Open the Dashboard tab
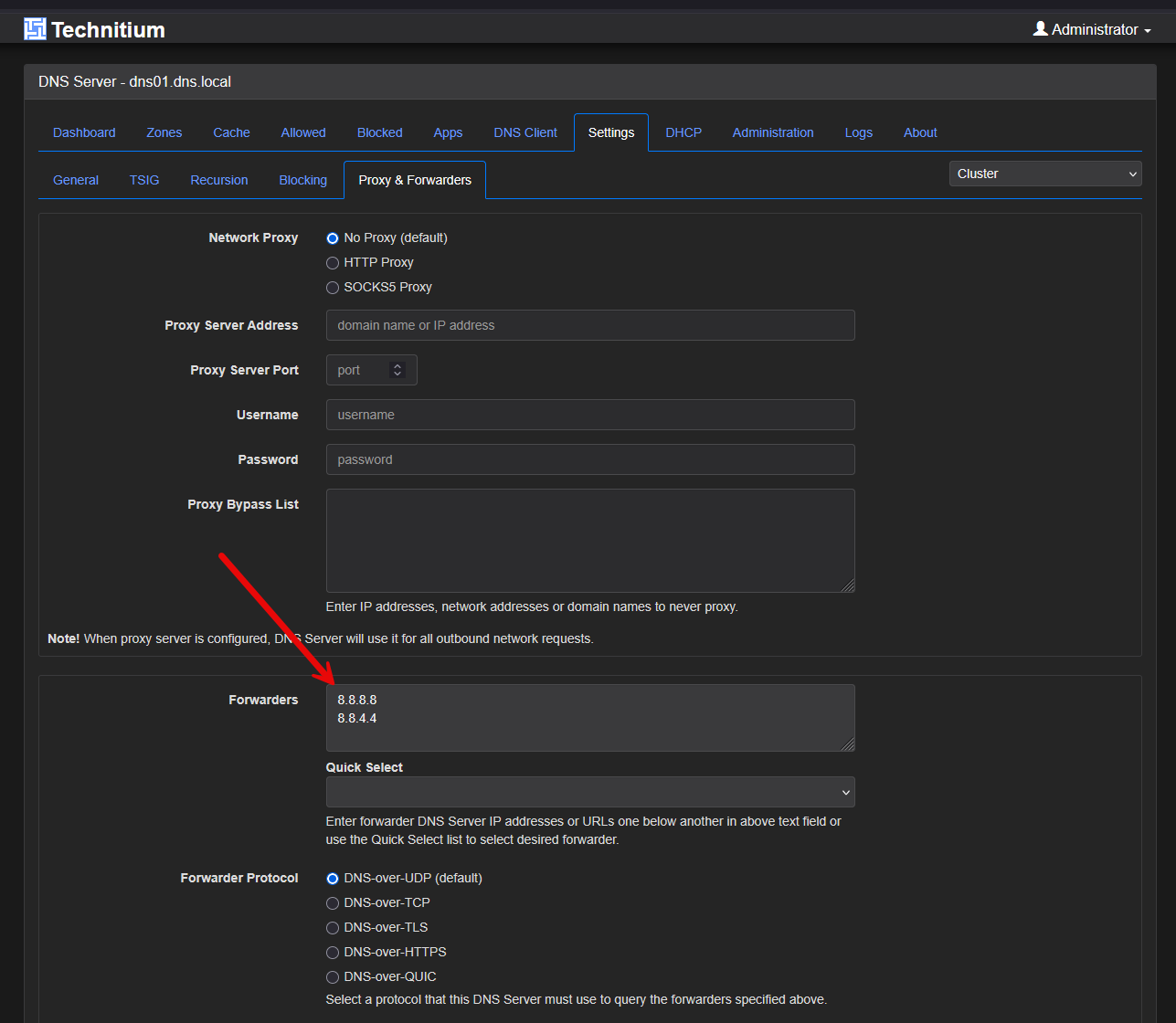Screen dimensions: 1176x1023 [x=84, y=132]
